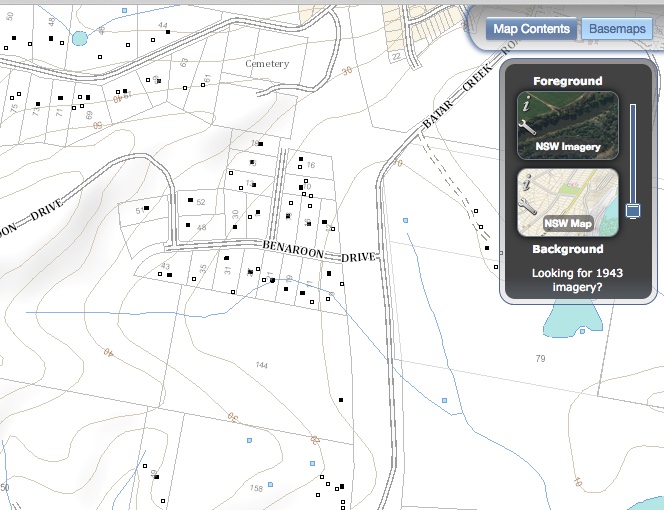
Task: Switch to the Map Contents tab
Action: (x=531, y=29)
